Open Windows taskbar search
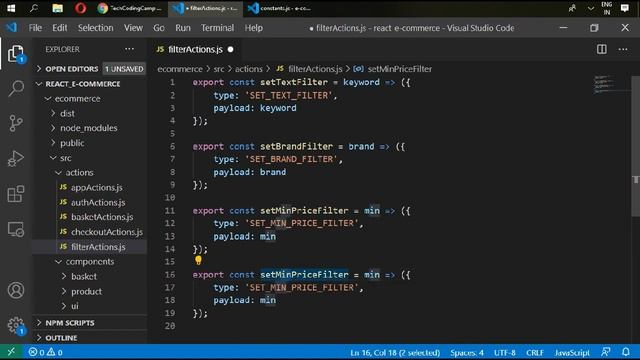This screenshot has height=360, width=640. pyautogui.click(x=34, y=8)
